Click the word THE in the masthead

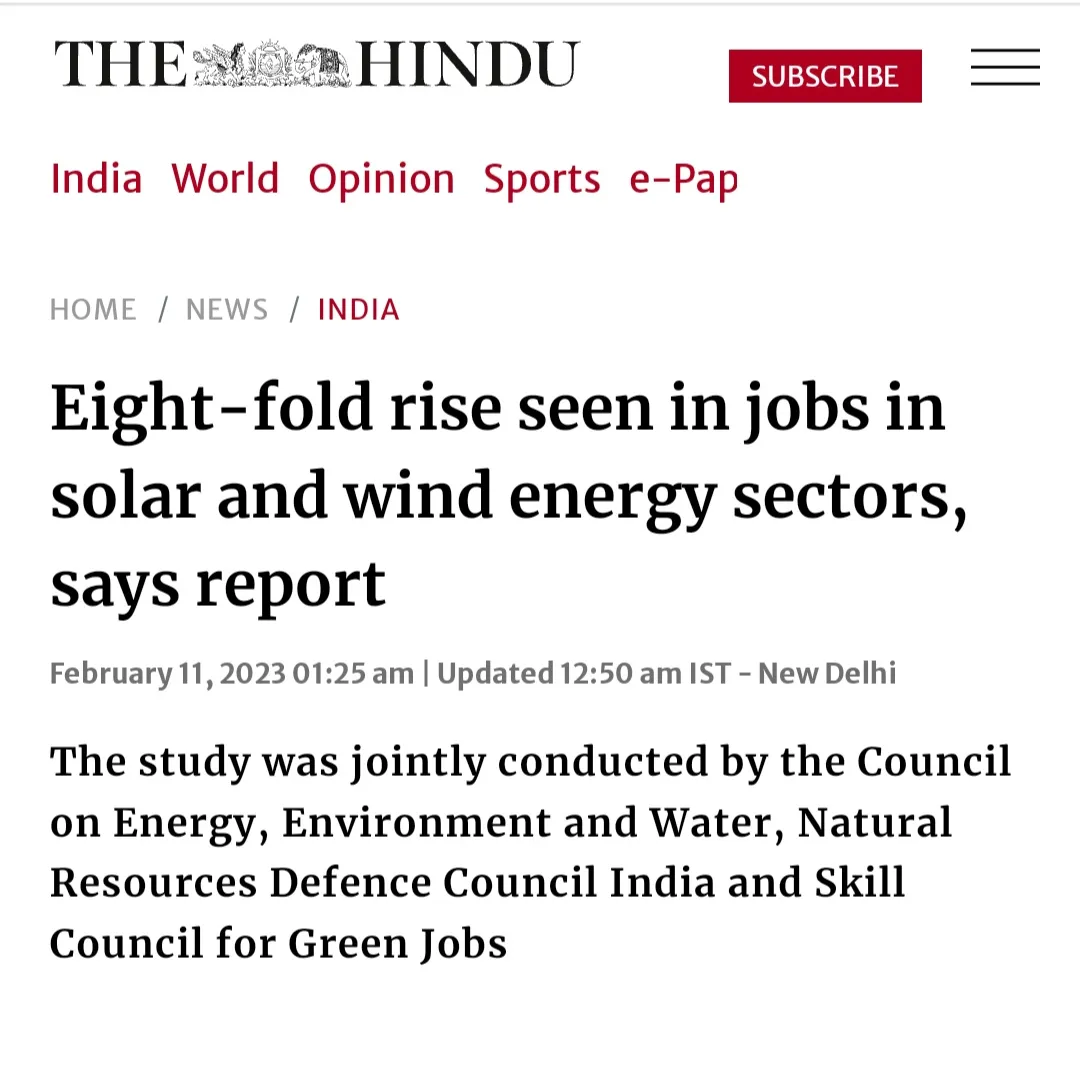(121, 64)
